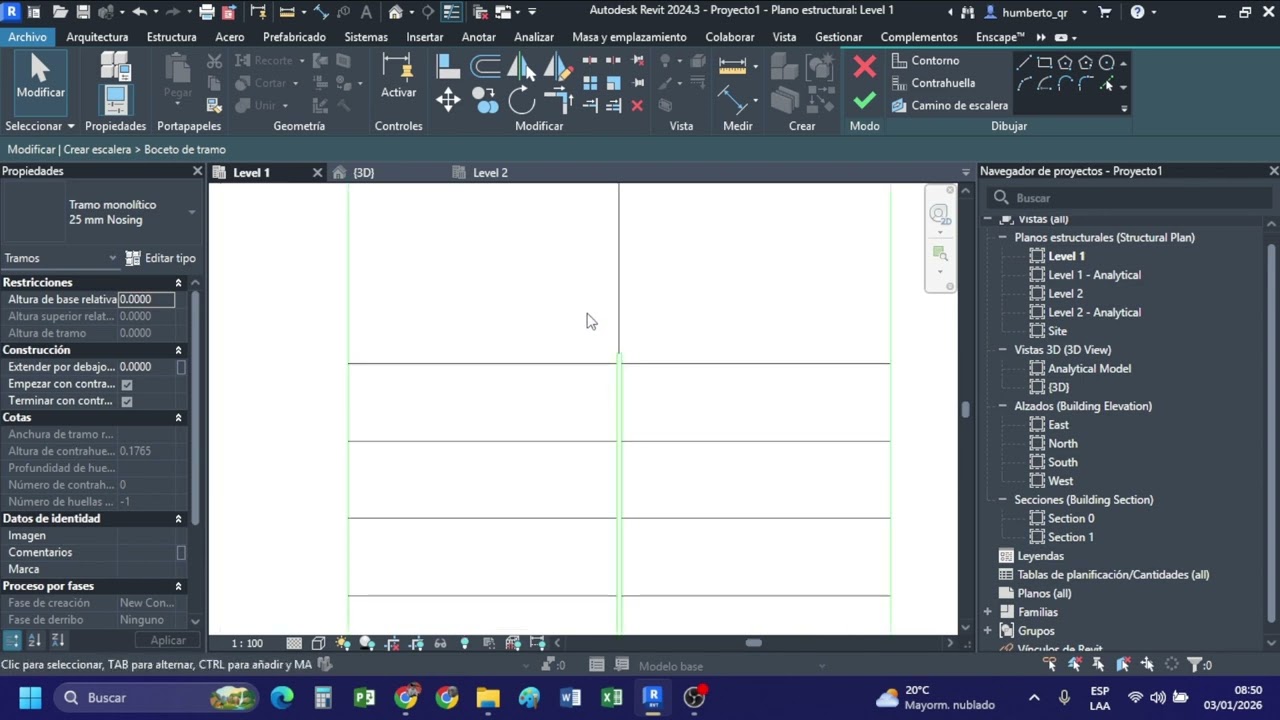Viewport: 1280px width, 720px height.
Task: Click the reveal hidden elements lightbulb icon
Action: click(x=464, y=643)
